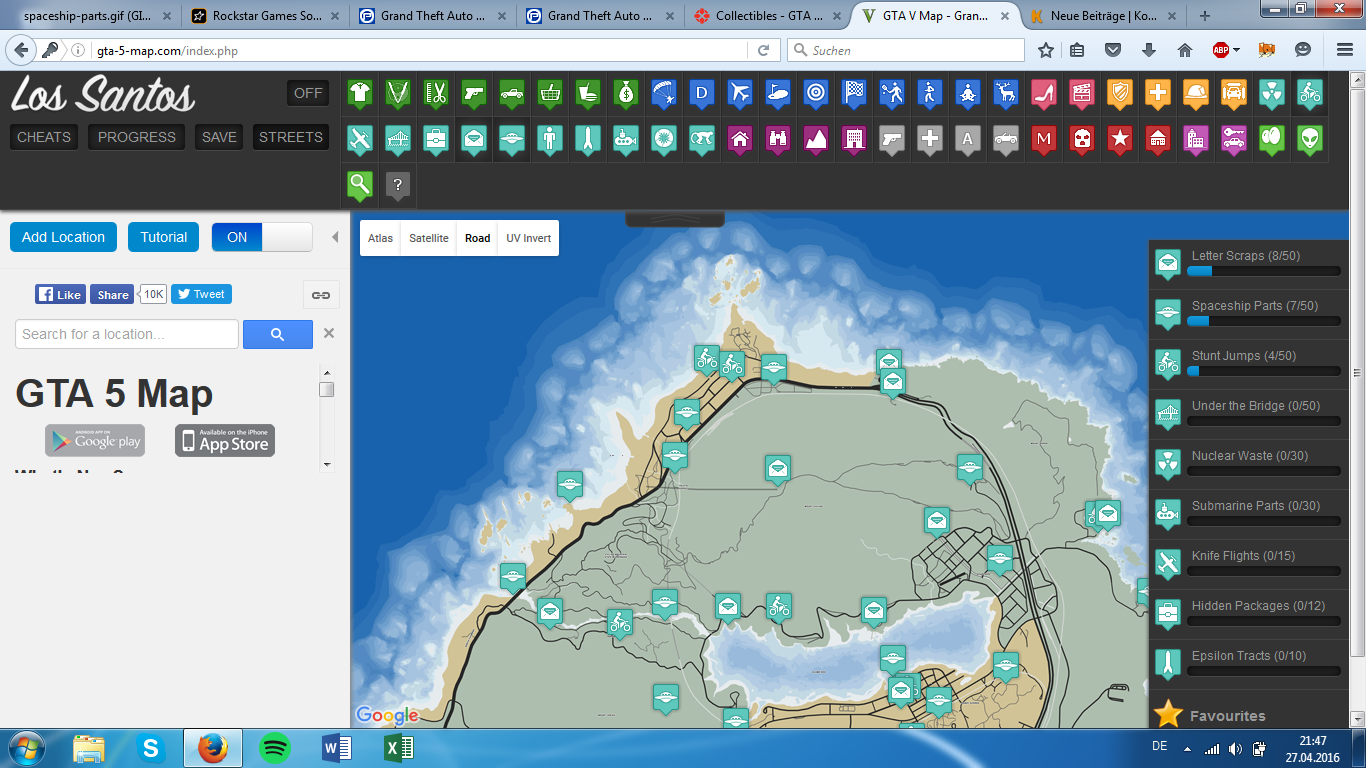Switch off the blue ON toggle
This screenshot has height=768, width=1366.
tap(262, 237)
